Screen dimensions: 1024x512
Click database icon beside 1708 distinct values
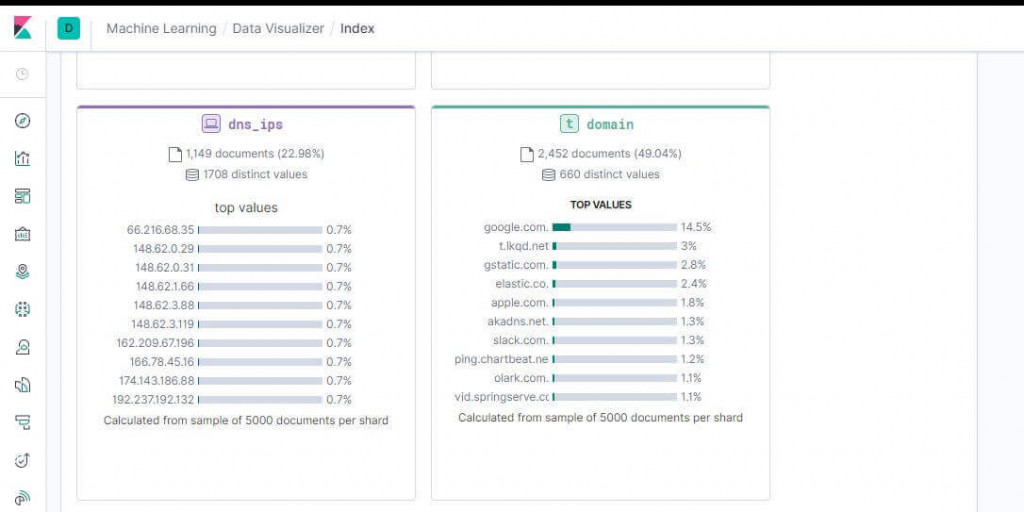click(x=192, y=174)
